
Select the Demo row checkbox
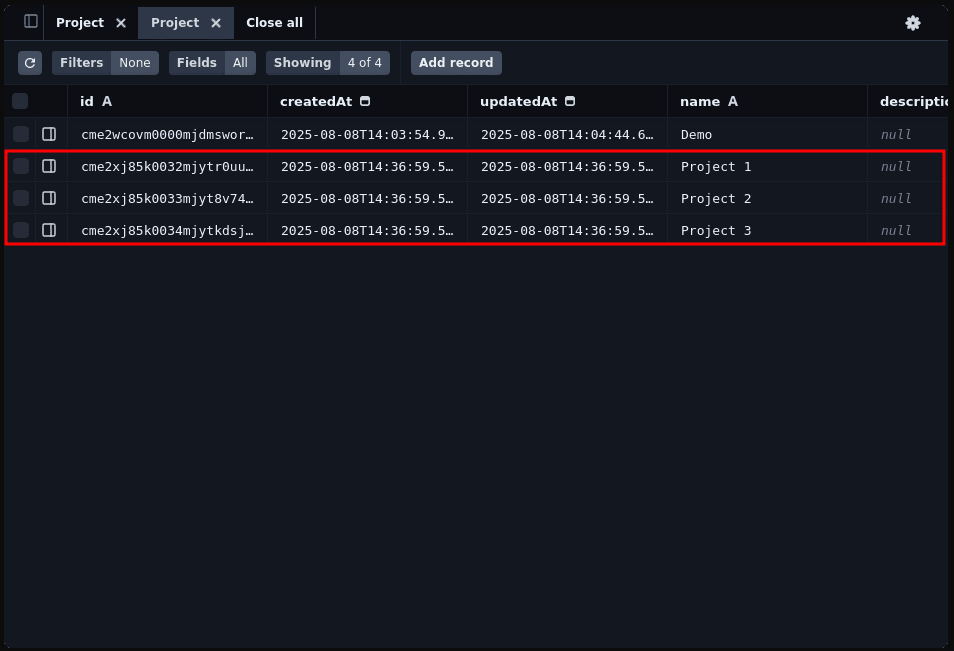point(21,134)
